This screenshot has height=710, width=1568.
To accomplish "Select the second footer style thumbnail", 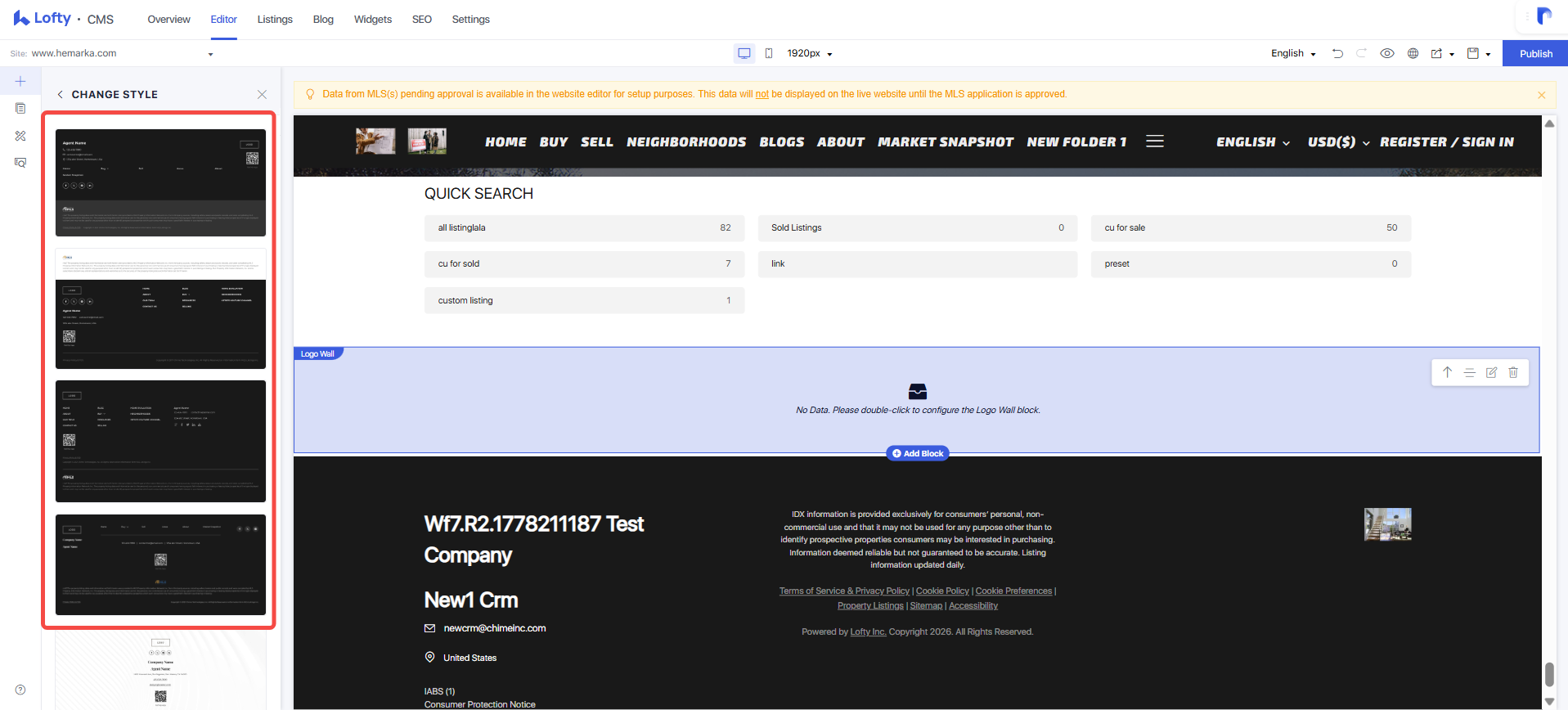I will click(160, 308).
